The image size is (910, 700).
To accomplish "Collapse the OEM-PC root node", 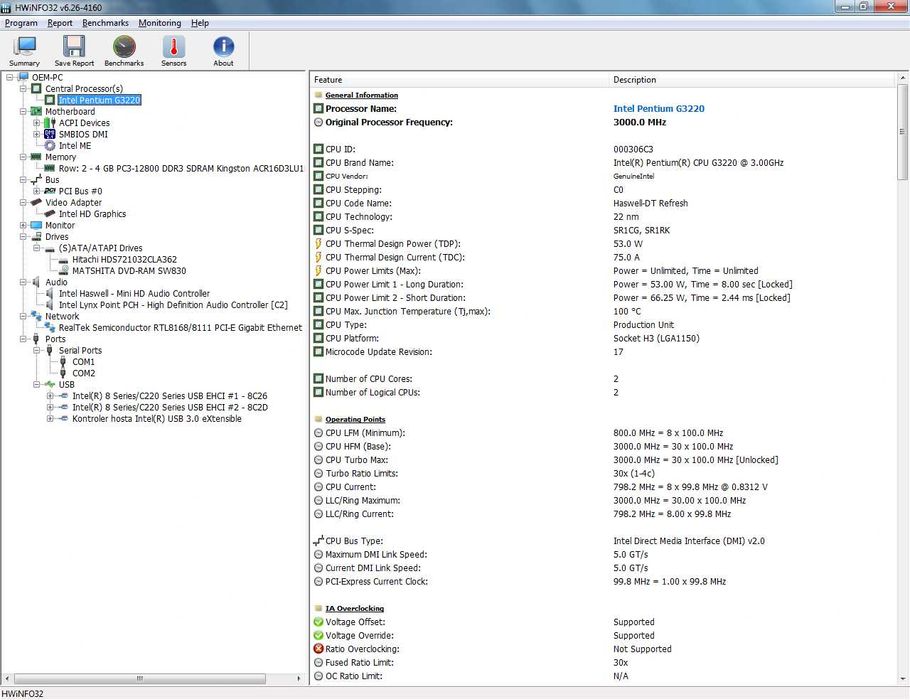I will coord(9,77).
